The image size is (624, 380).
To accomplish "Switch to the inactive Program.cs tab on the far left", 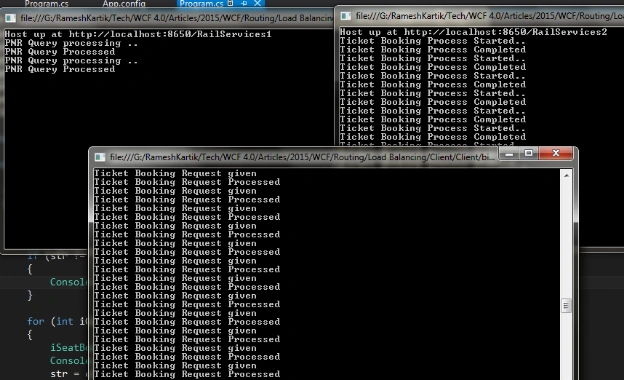I will coord(46,4).
